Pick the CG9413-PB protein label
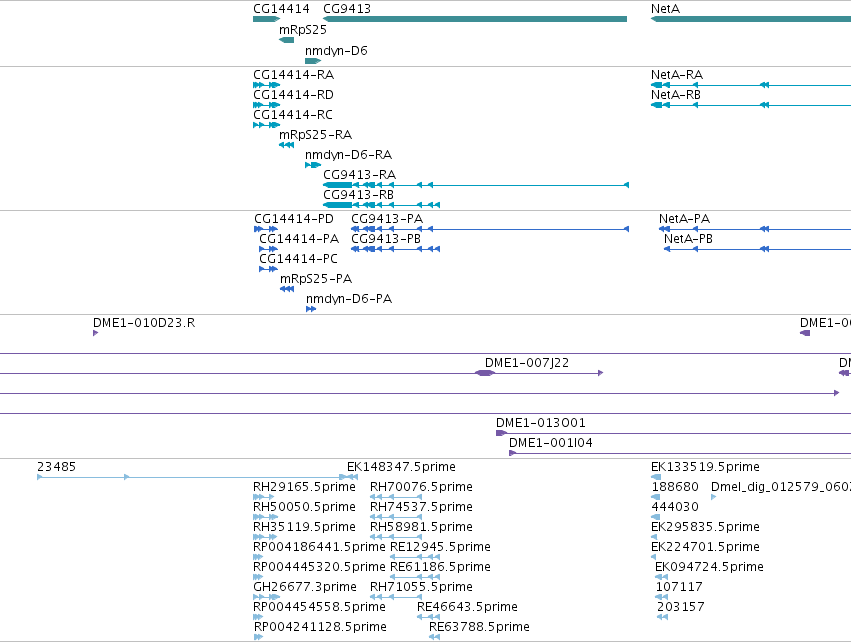This screenshot has width=851, height=642. pos(386,239)
